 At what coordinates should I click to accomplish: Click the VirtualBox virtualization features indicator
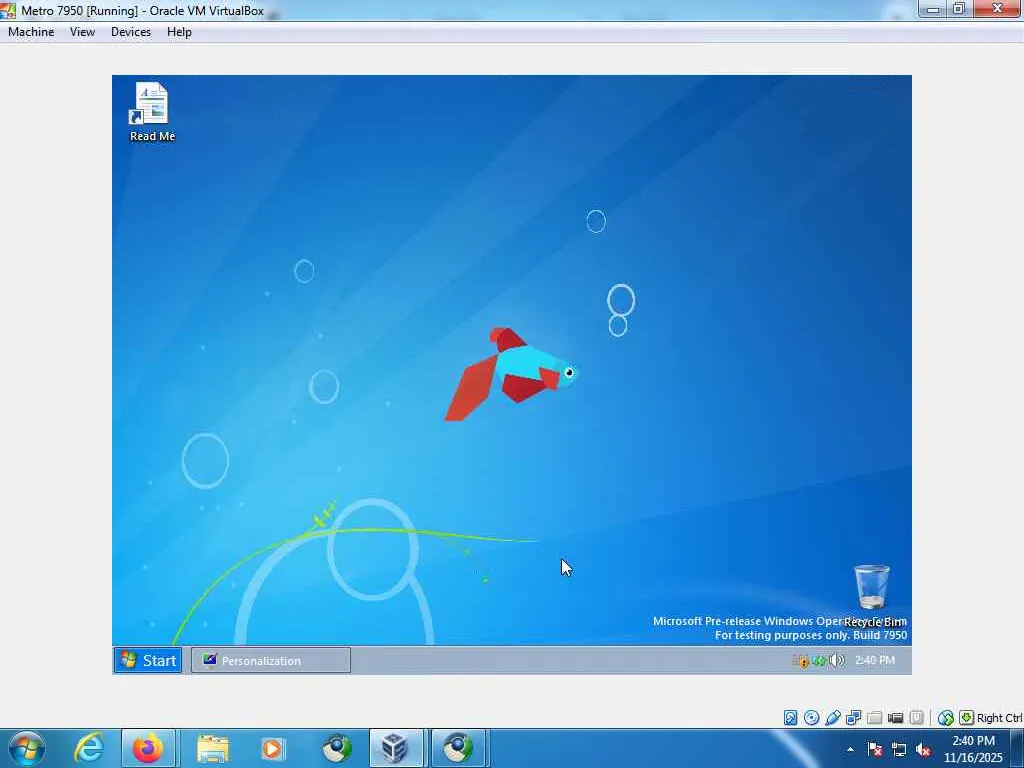(916, 718)
